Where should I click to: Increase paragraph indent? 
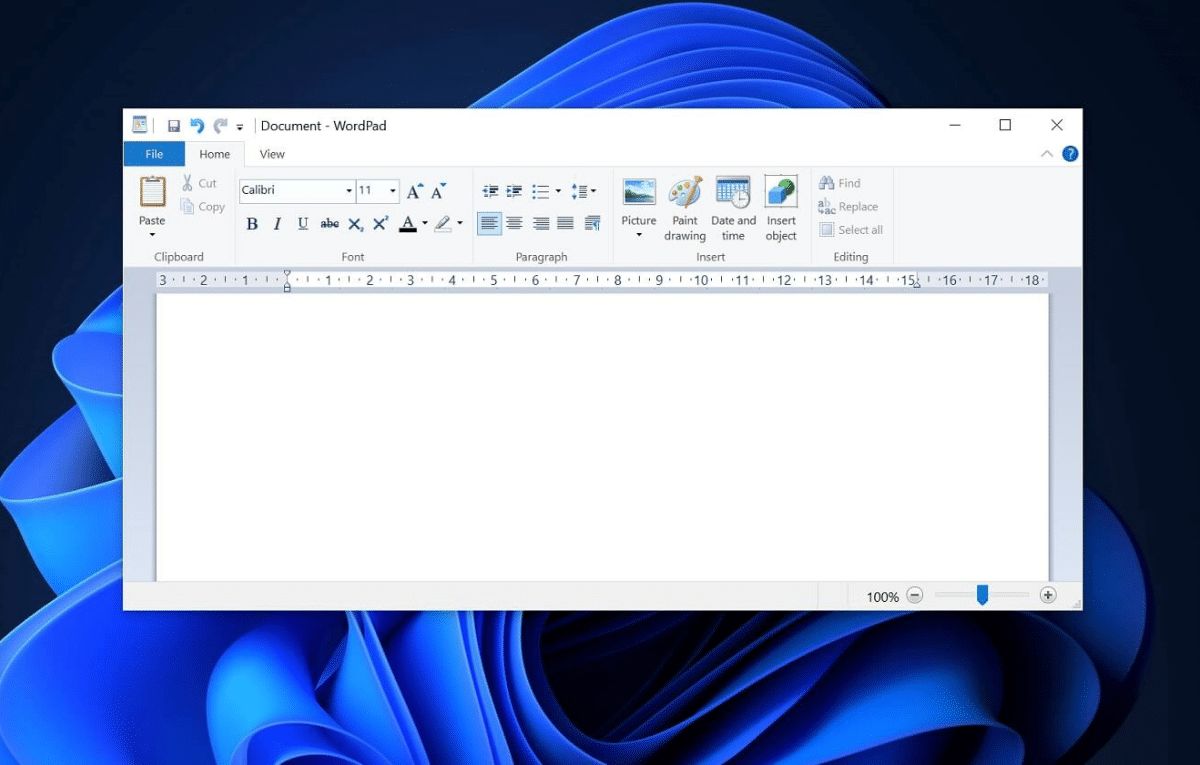click(x=514, y=191)
